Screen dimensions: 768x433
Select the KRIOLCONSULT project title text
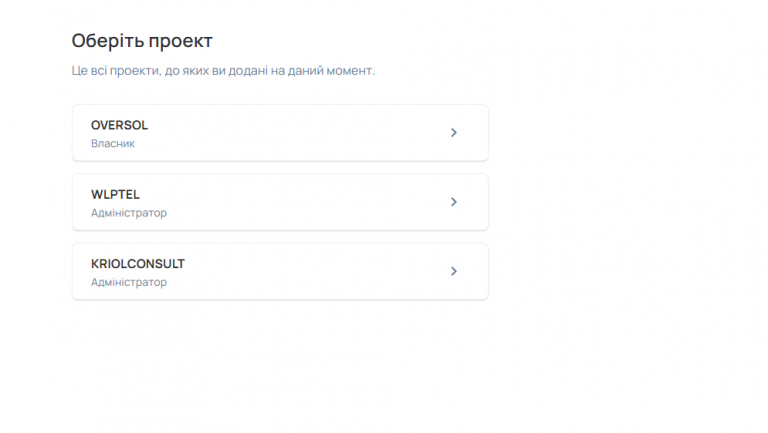138,264
